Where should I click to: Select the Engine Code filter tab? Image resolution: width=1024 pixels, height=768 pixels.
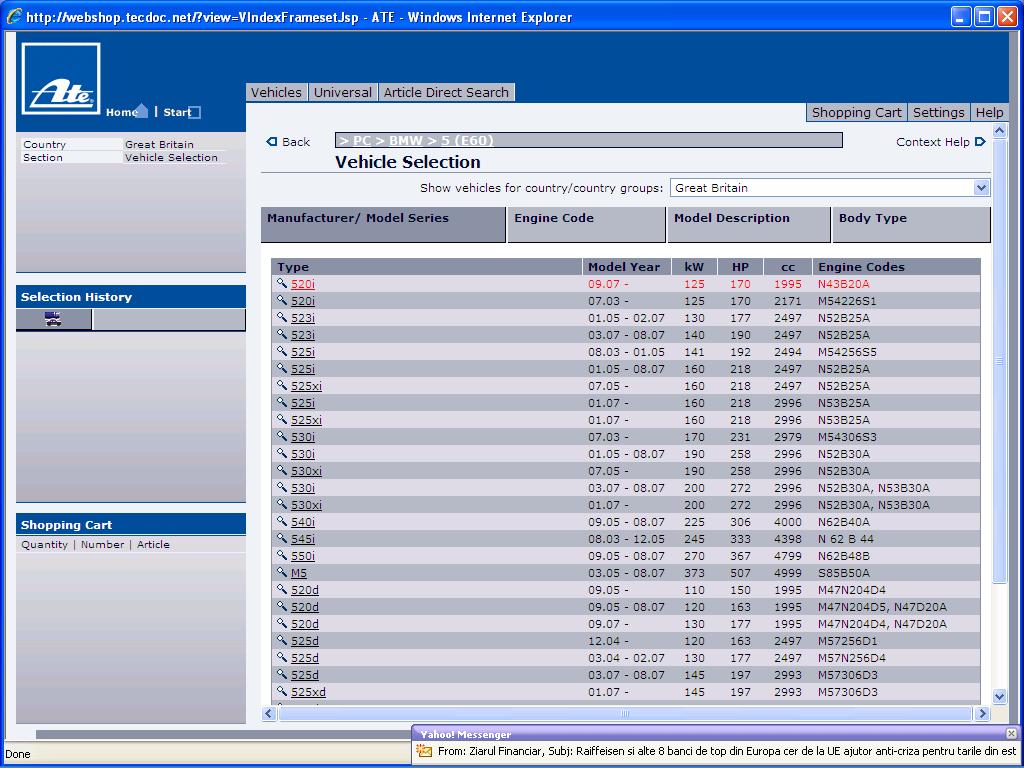pos(586,225)
